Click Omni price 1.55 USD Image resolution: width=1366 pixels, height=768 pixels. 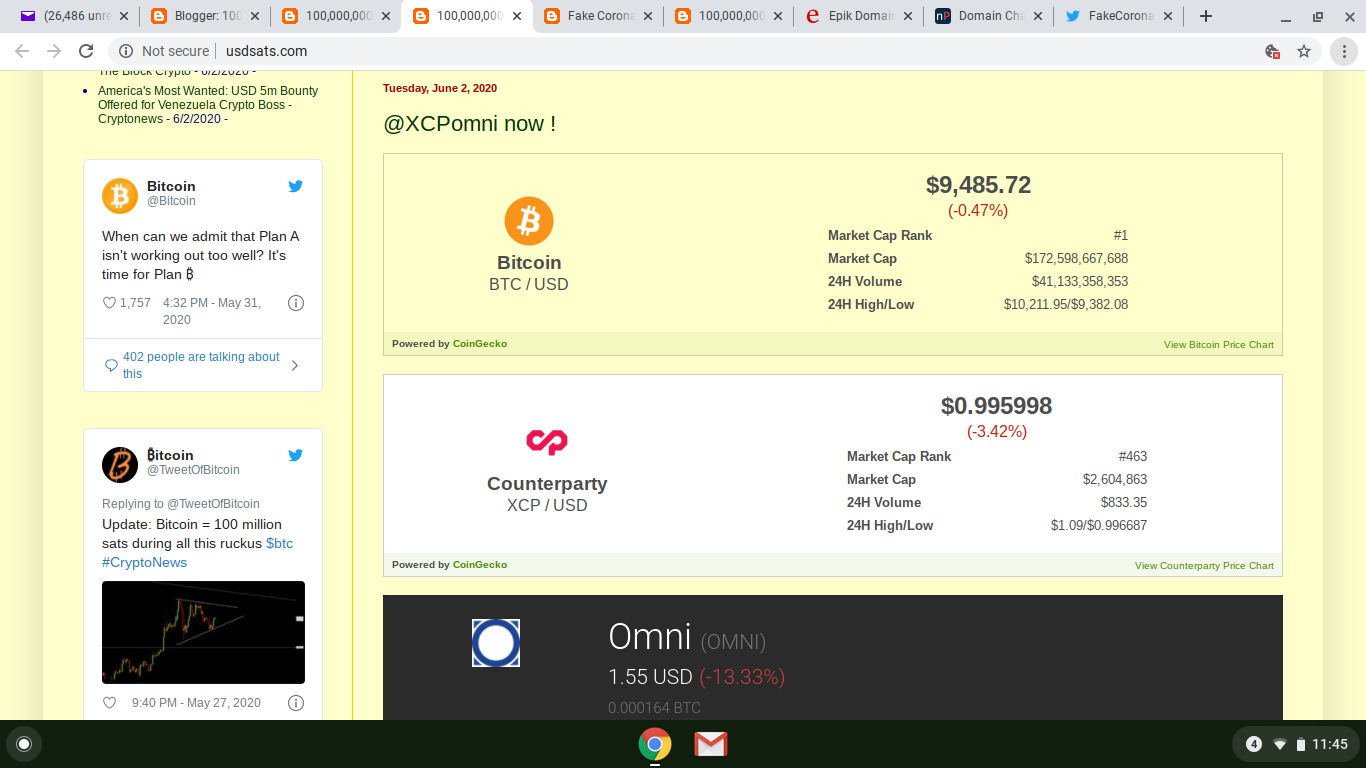point(650,677)
